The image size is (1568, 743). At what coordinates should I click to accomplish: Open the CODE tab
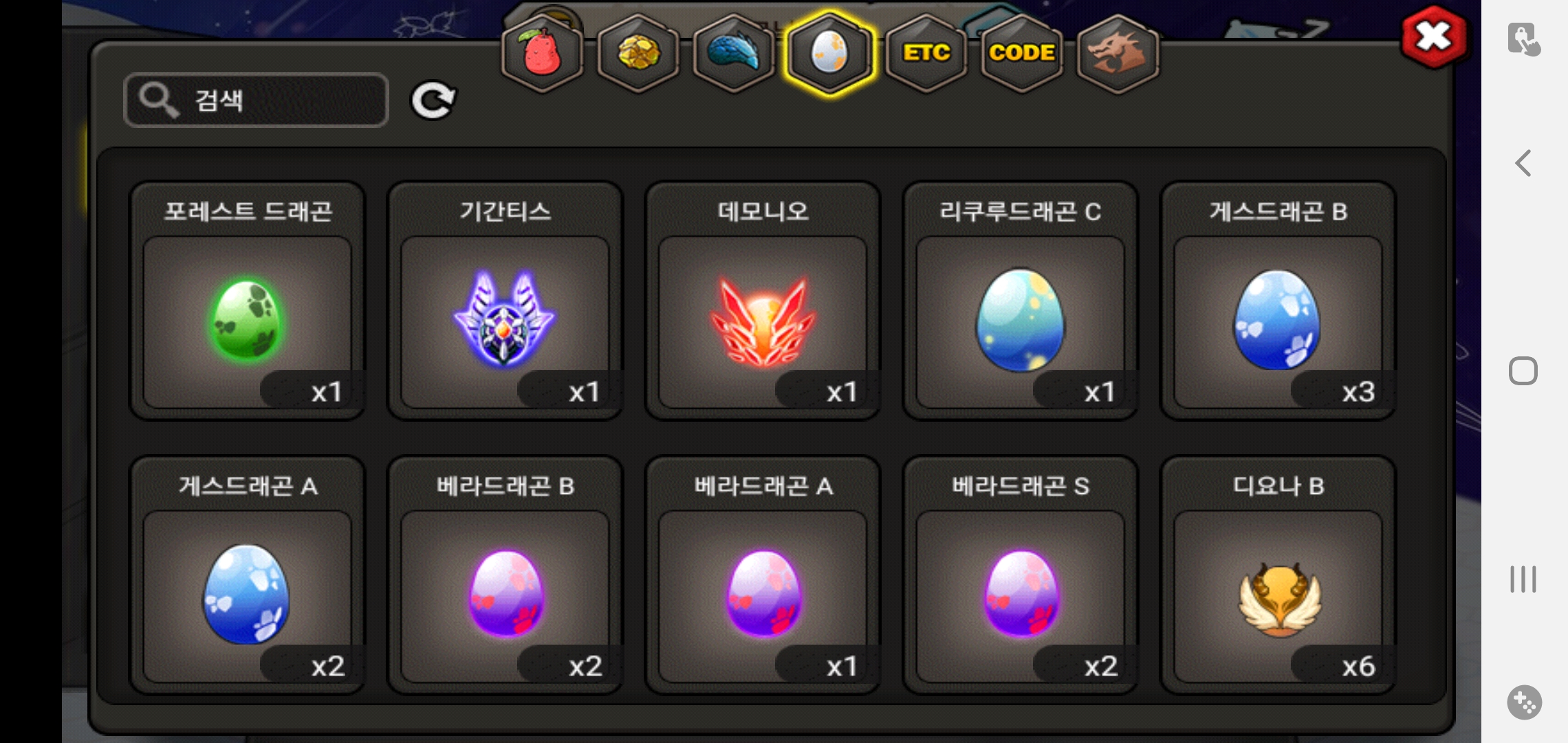[x=1022, y=54]
